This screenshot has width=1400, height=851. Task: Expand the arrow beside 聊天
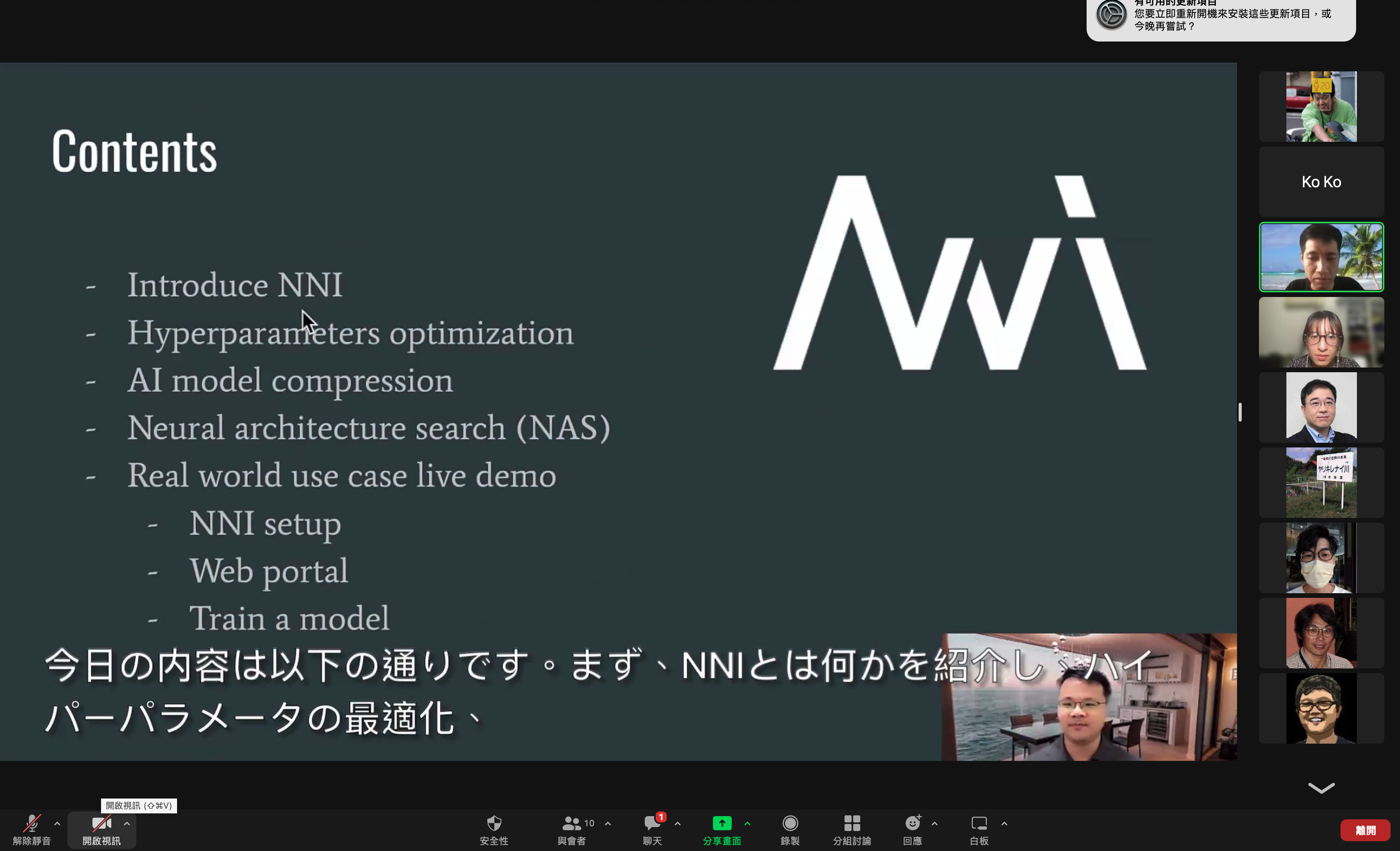pos(678,823)
